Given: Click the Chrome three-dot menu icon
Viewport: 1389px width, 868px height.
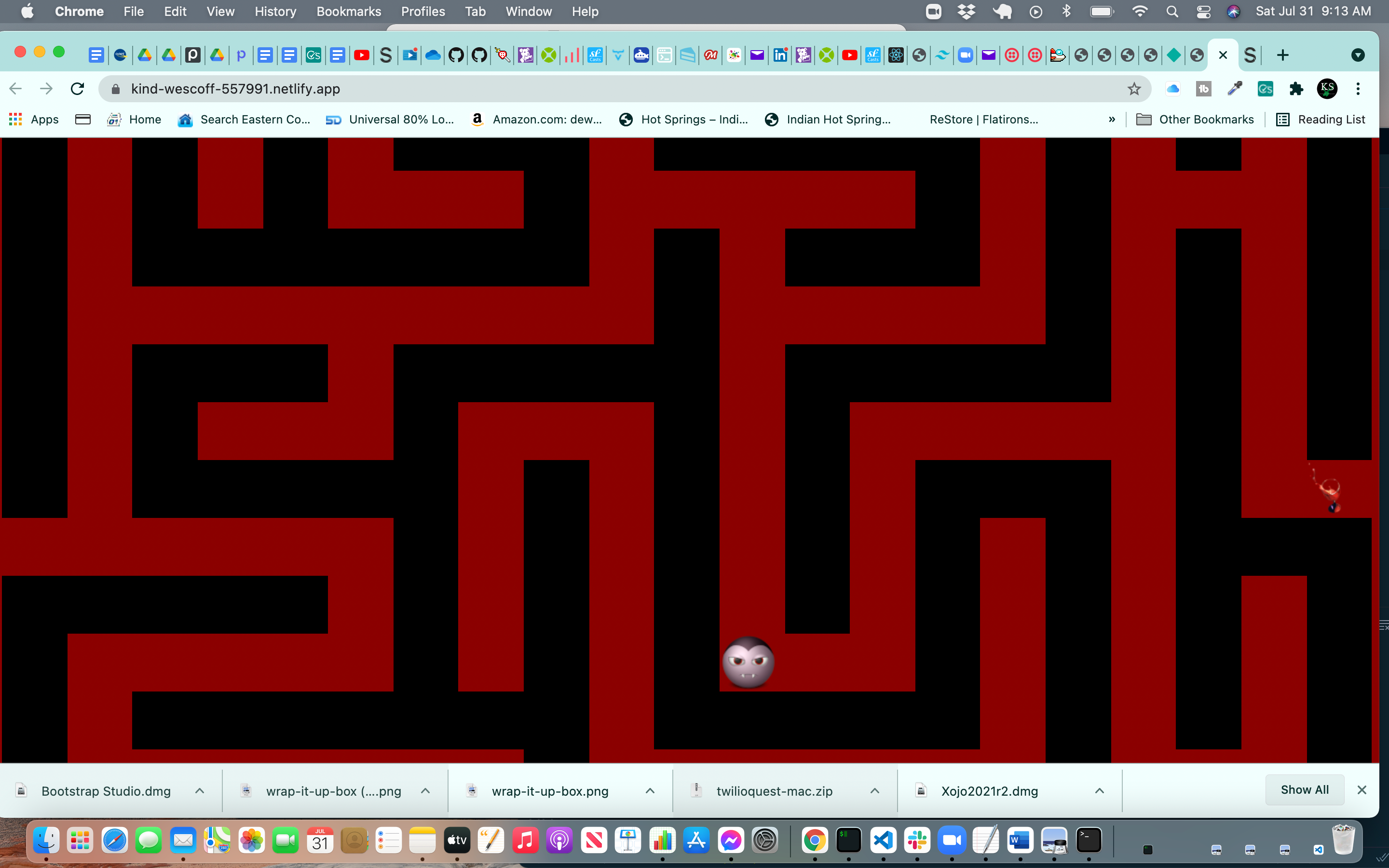Looking at the screenshot, I should pos(1358,89).
